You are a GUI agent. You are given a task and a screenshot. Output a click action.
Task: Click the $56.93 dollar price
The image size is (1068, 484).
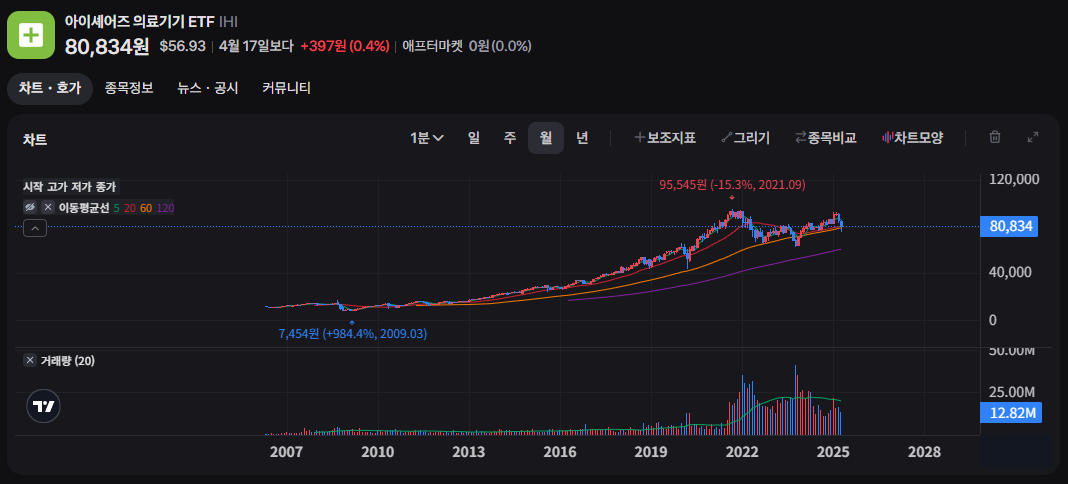pyautogui.click(x=183, y=46)
